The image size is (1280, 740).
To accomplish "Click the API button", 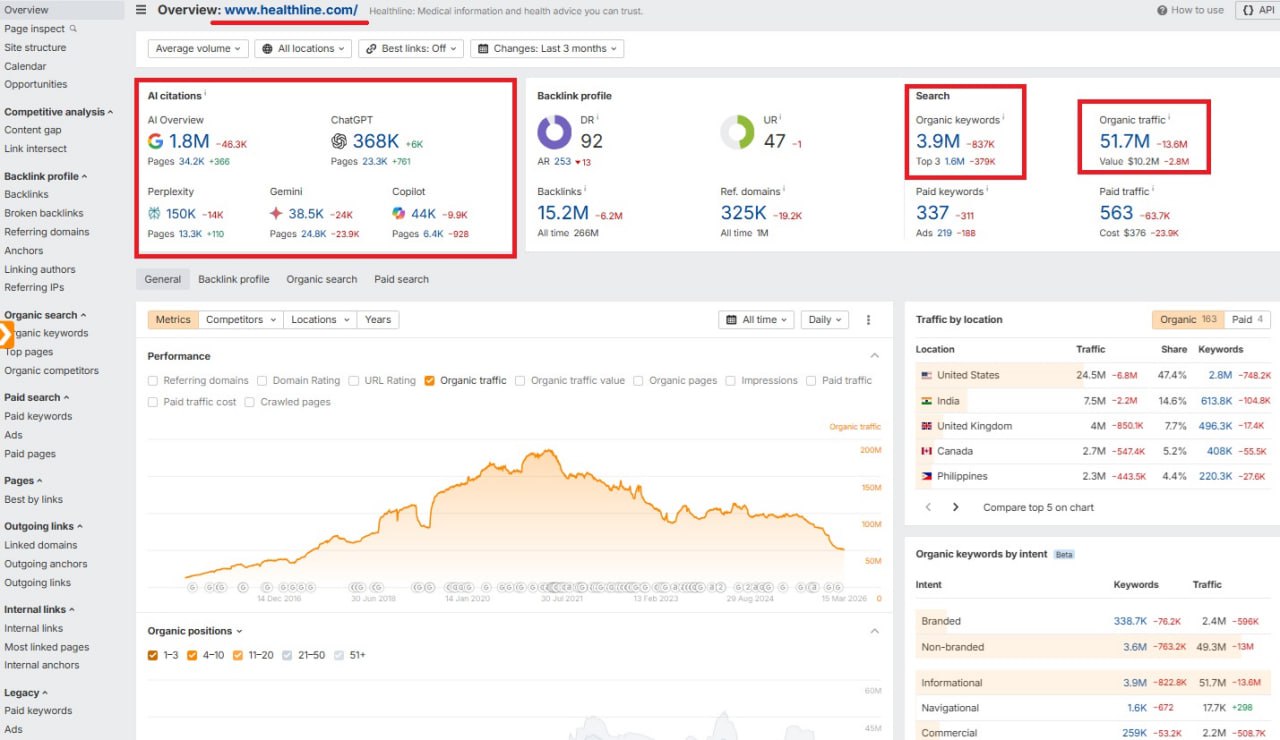I will tap(1256, 10).
